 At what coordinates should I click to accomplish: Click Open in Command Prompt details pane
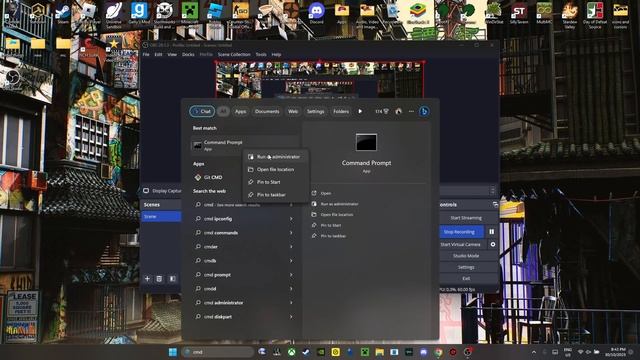tap(326, 193)
